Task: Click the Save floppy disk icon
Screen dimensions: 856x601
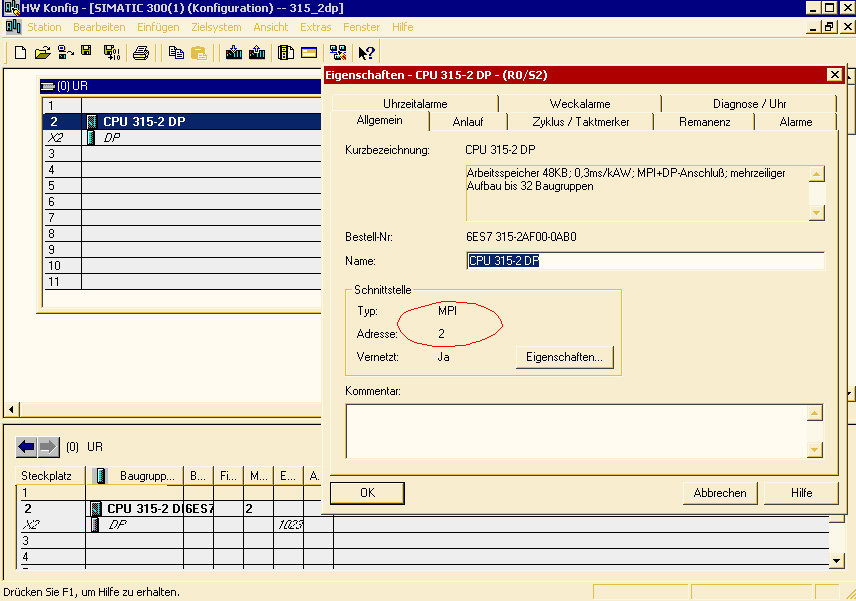Action: pyautogui.click(x=86, y=52)
